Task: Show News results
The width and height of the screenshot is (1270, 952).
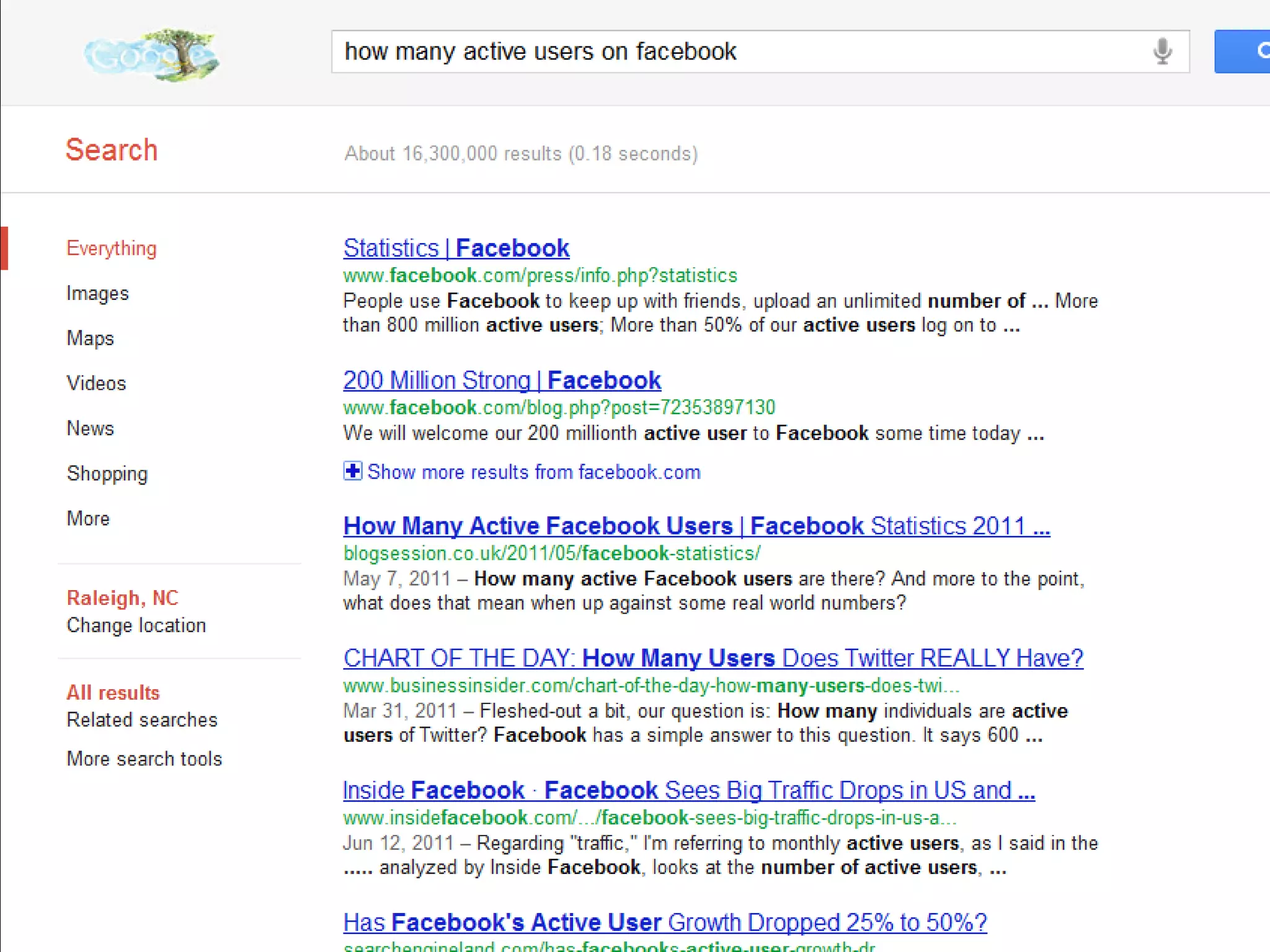Action: [x=91, y=429]
